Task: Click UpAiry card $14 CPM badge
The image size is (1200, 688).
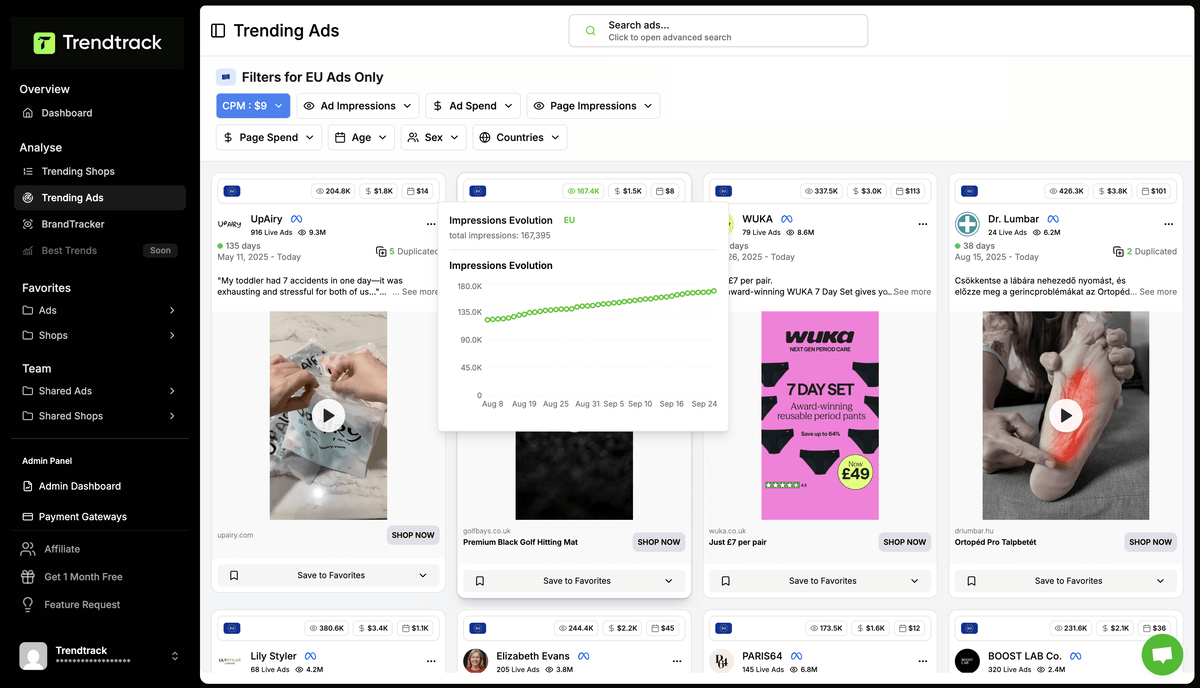Action: click(x=417, y=191)
